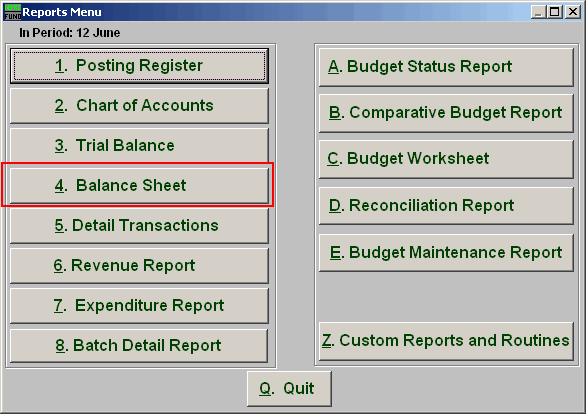The image size is (586, 414).
Task: Open Detail Transactions report
Action: click(139, 226)
